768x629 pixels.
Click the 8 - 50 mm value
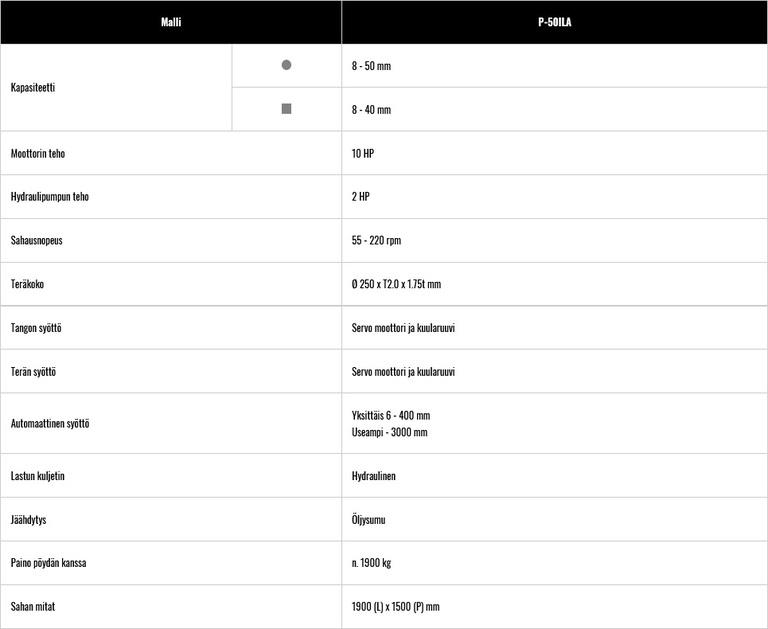(x=371, y=66)
